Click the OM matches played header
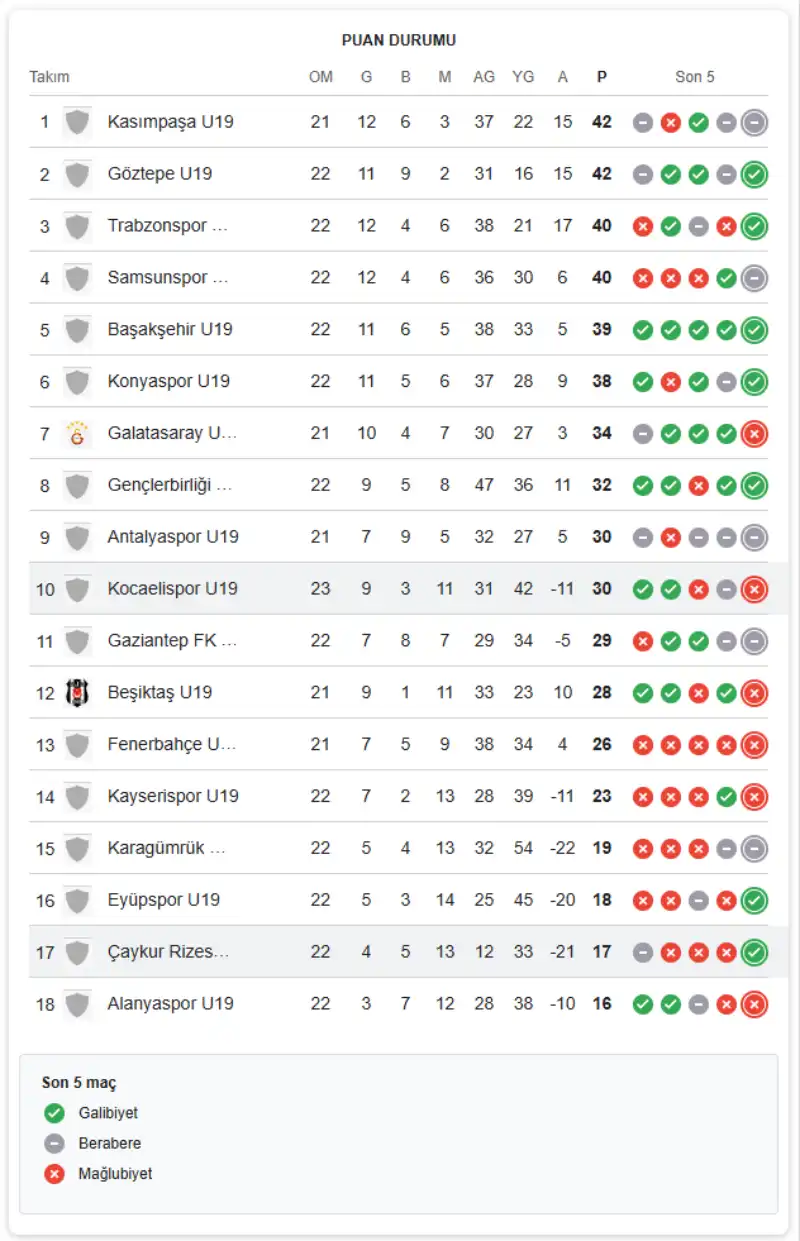The width and height of the screenshot is (800, 1241). pyautogui.click(x=320, y=77)
